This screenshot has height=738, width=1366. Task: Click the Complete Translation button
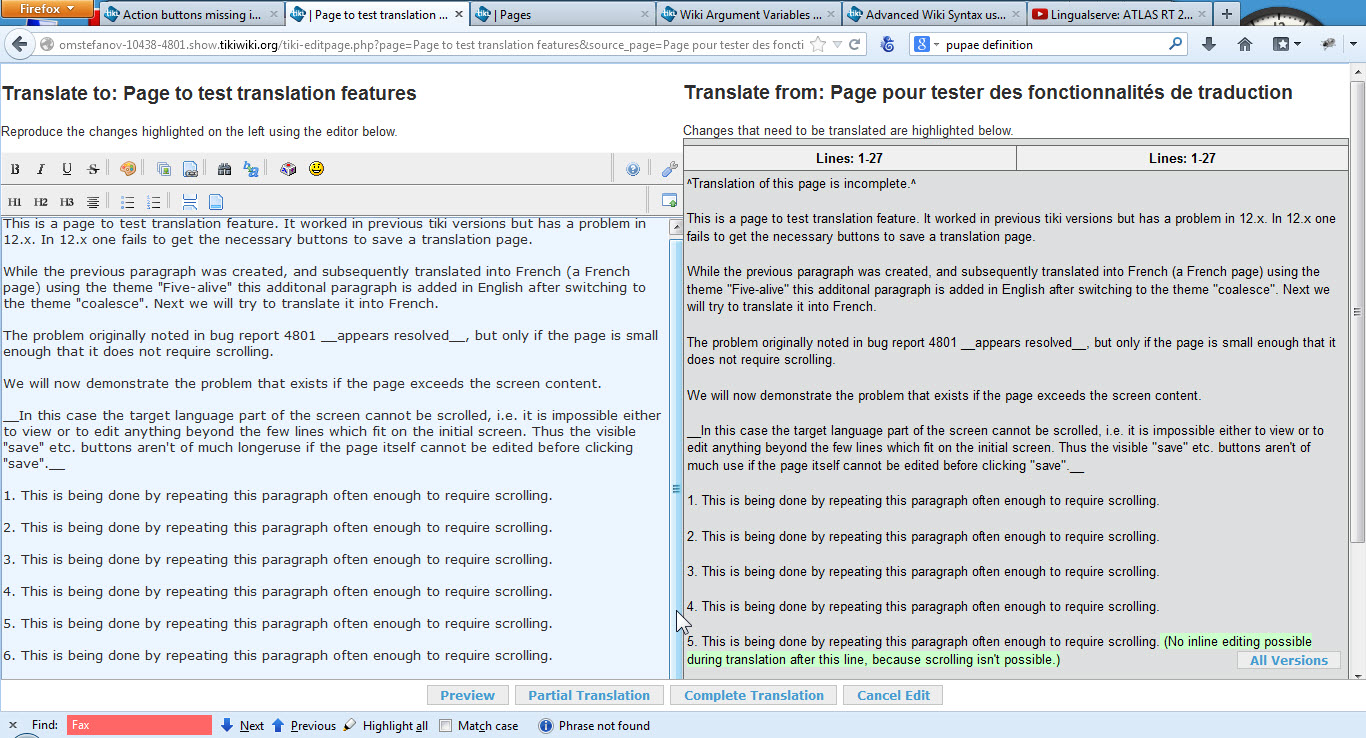pyautogui.click(x=754, y=695)
